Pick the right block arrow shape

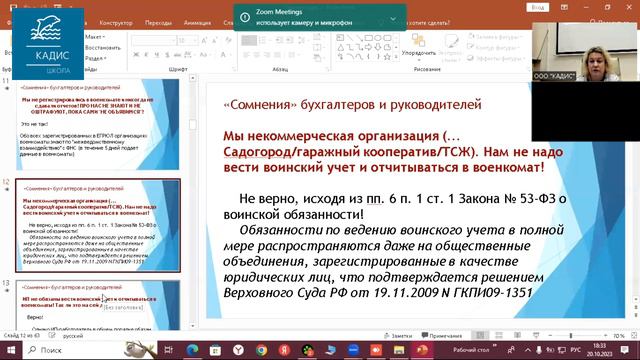368,47
